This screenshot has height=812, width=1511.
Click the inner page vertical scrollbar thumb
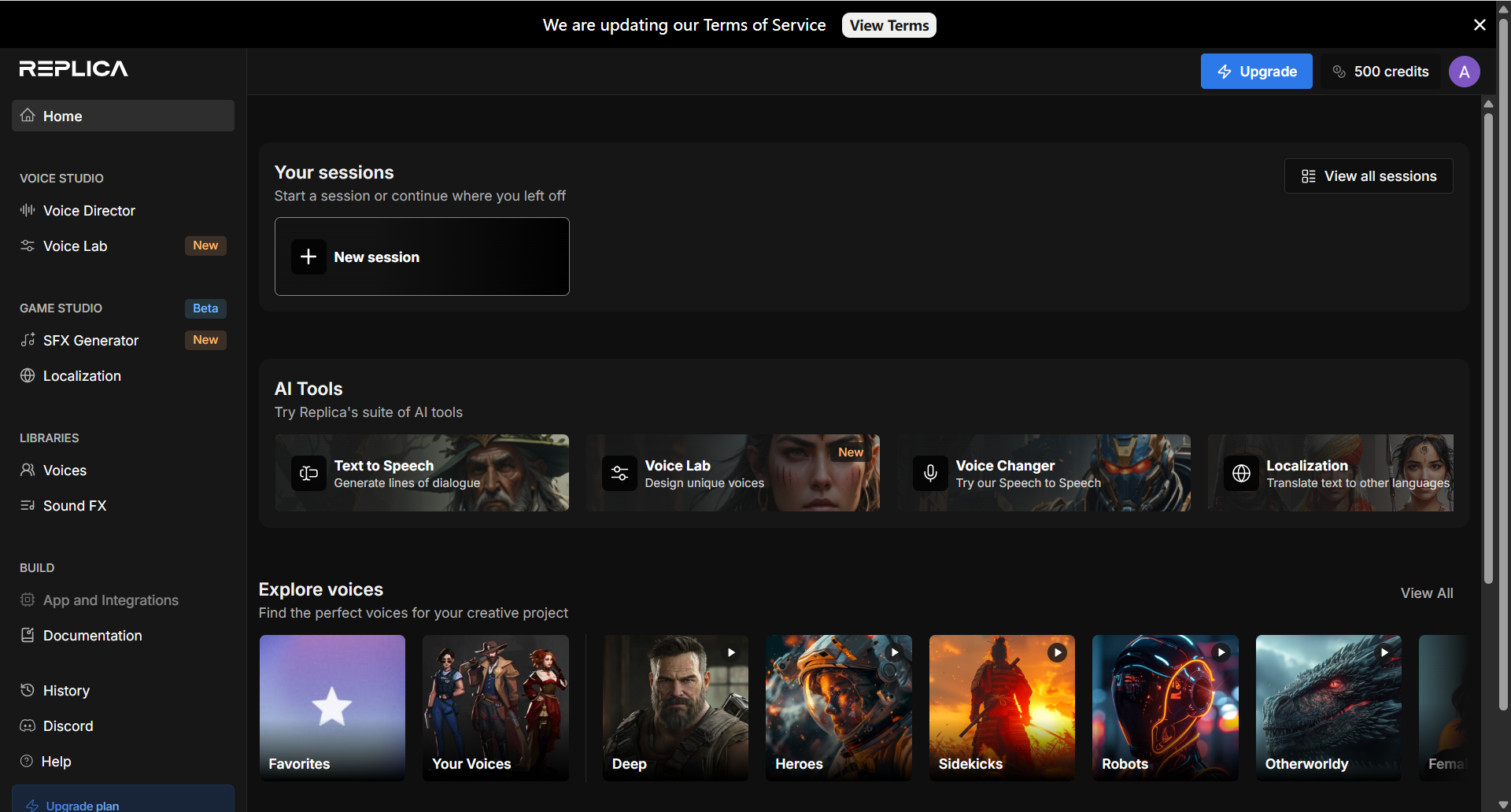[1488, 348]
